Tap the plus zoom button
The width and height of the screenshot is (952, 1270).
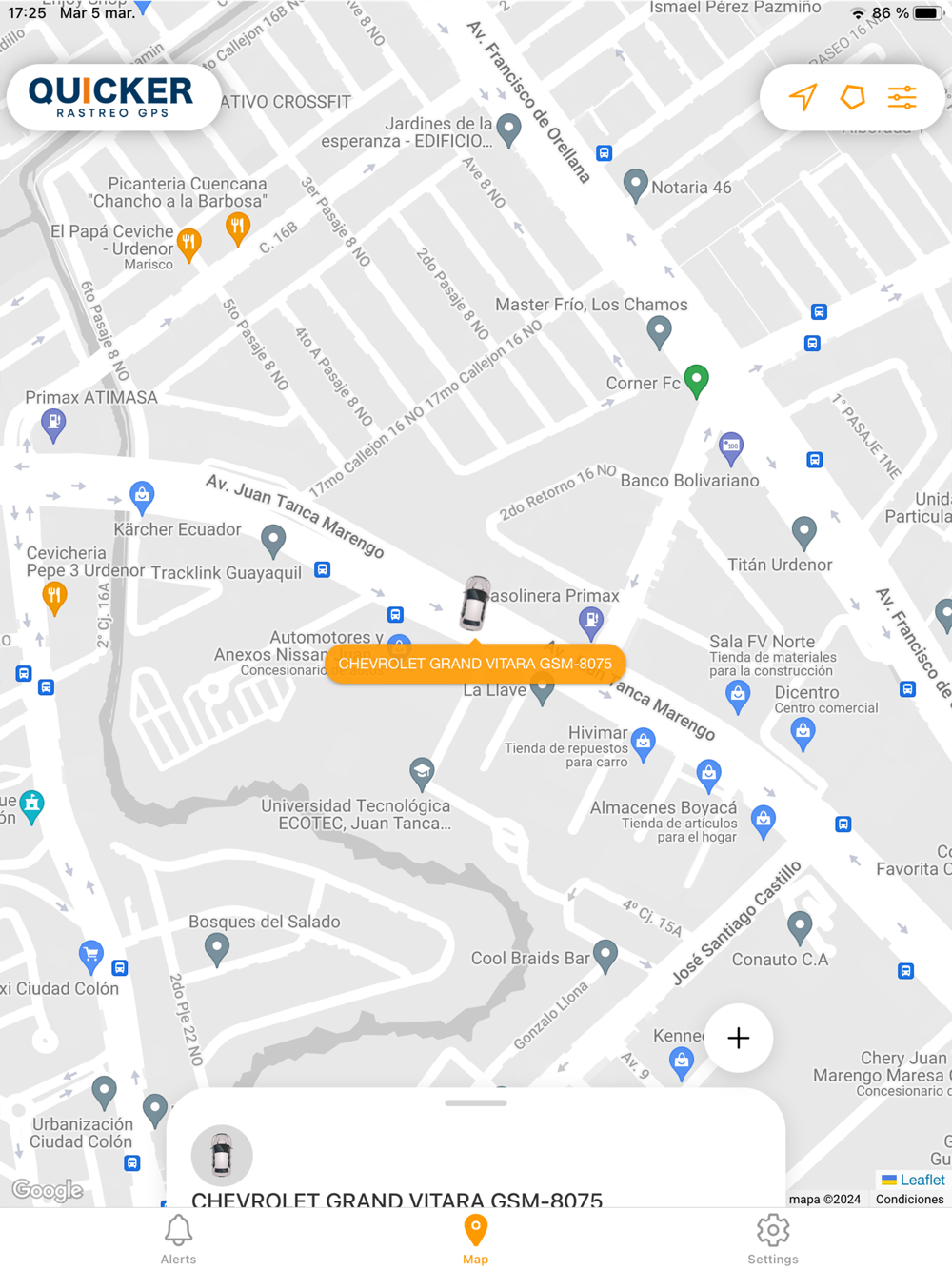pyautogui.click(x=739, y=1038)
